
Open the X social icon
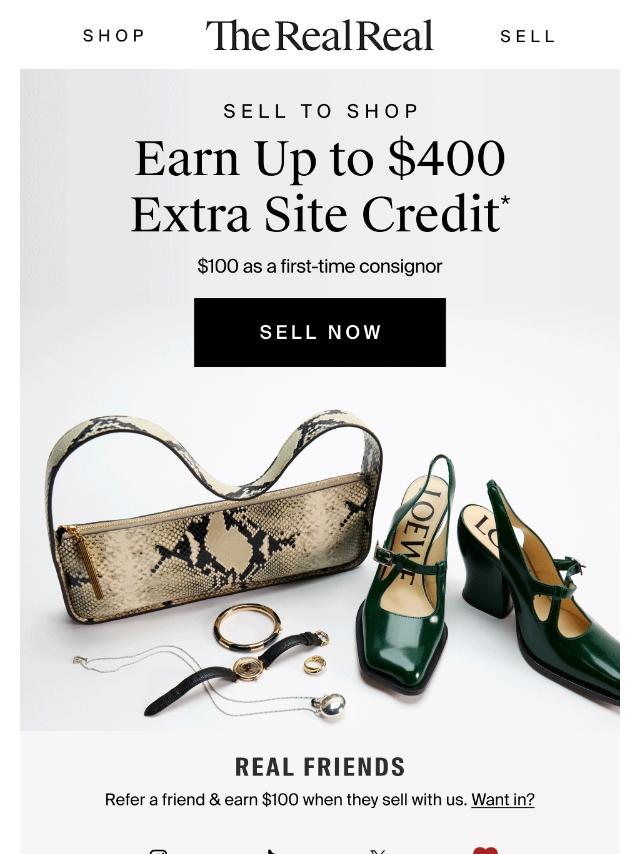379,851
